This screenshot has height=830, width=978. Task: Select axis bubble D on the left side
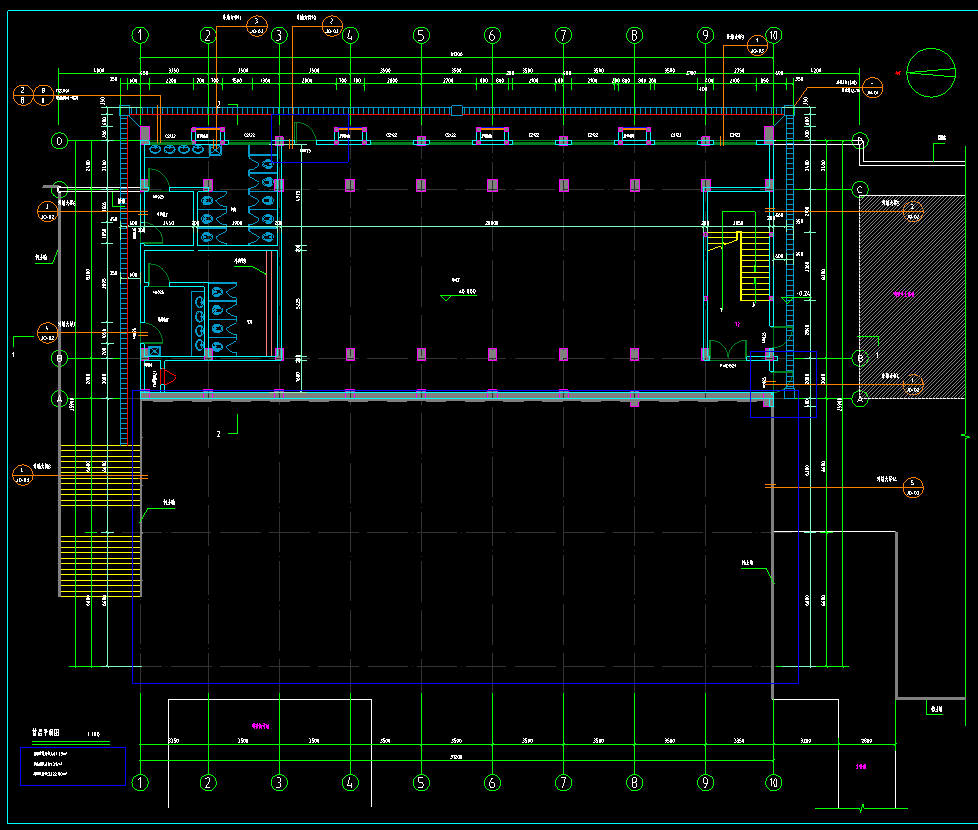(x=60, y=141)
